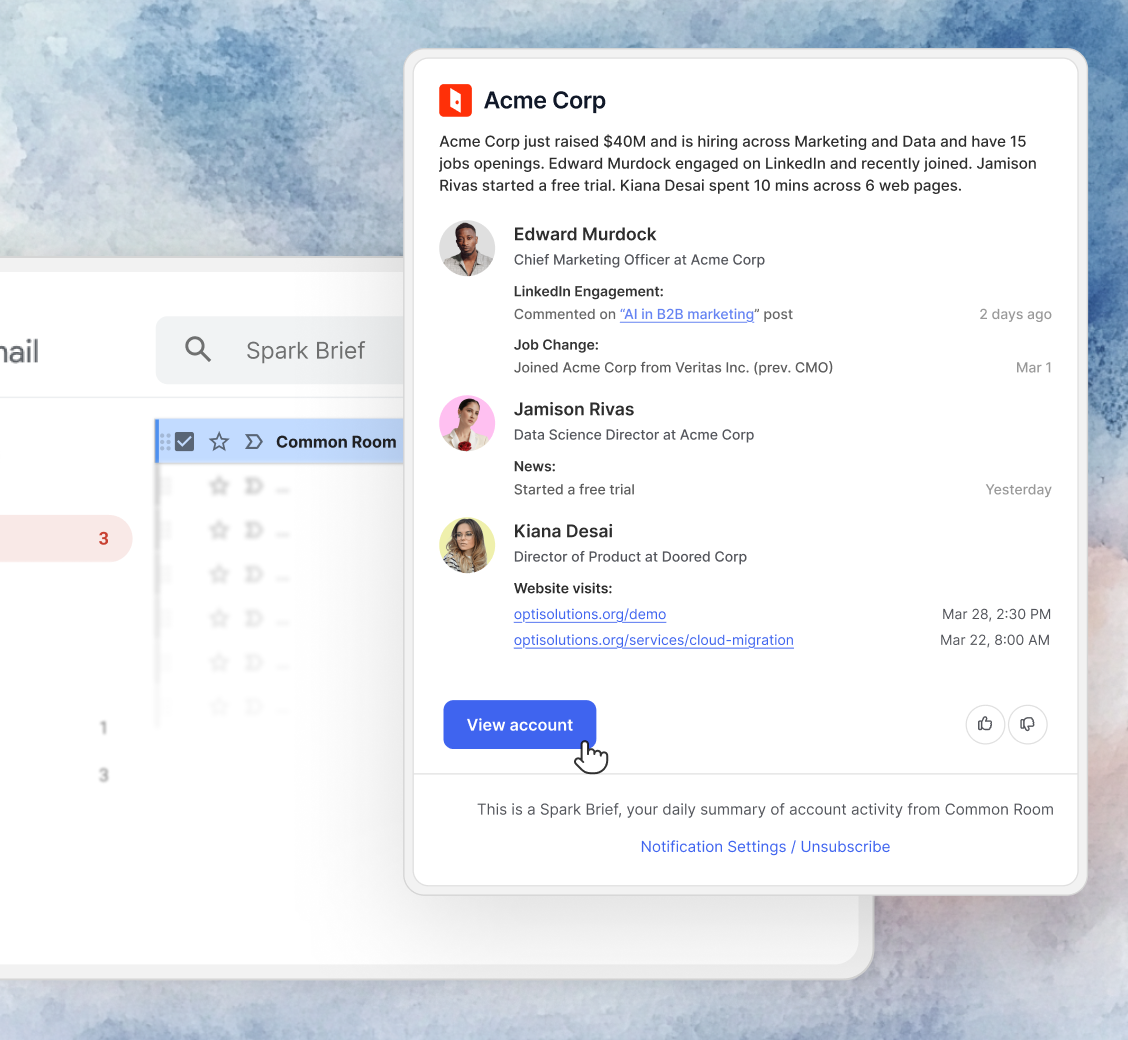Open optisolutions.org/demo link
The width and height of the screenshot is (1128, 1040).
tap(590, 614)
